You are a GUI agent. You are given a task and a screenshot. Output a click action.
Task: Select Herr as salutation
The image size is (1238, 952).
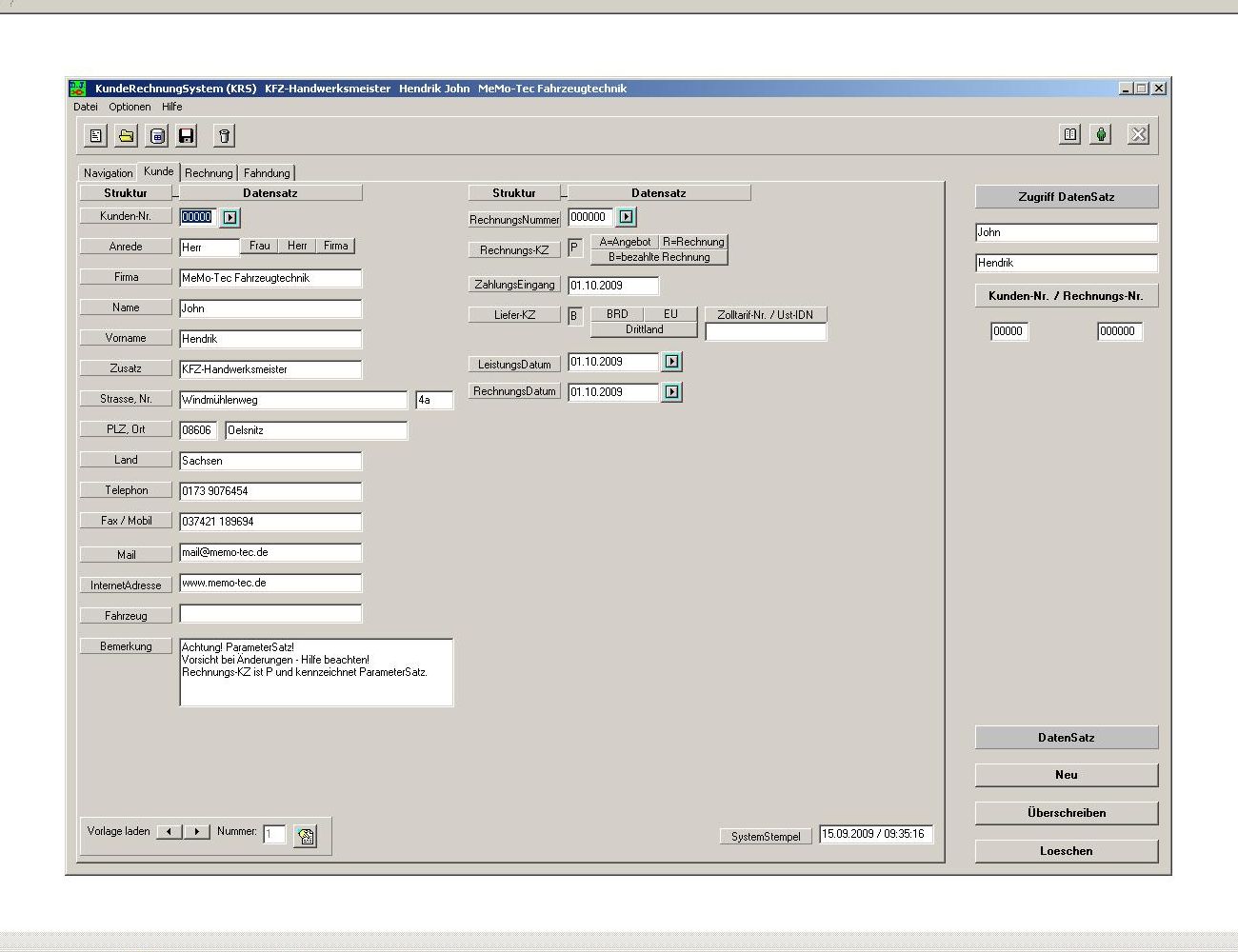pos(297,246)
